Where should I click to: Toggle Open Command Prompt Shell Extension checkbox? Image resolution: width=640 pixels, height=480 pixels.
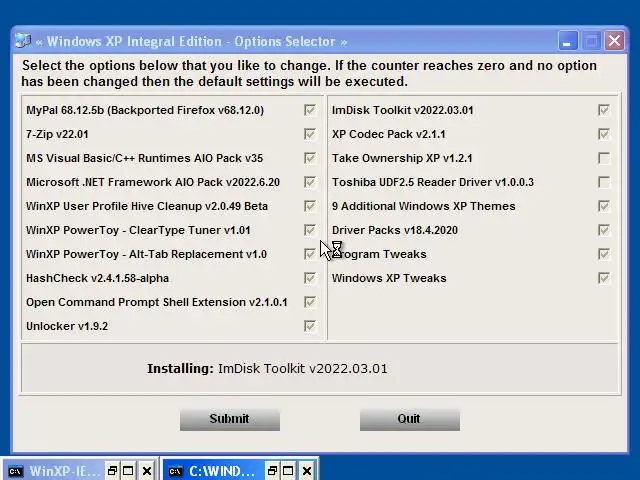[x=309, y=302]
